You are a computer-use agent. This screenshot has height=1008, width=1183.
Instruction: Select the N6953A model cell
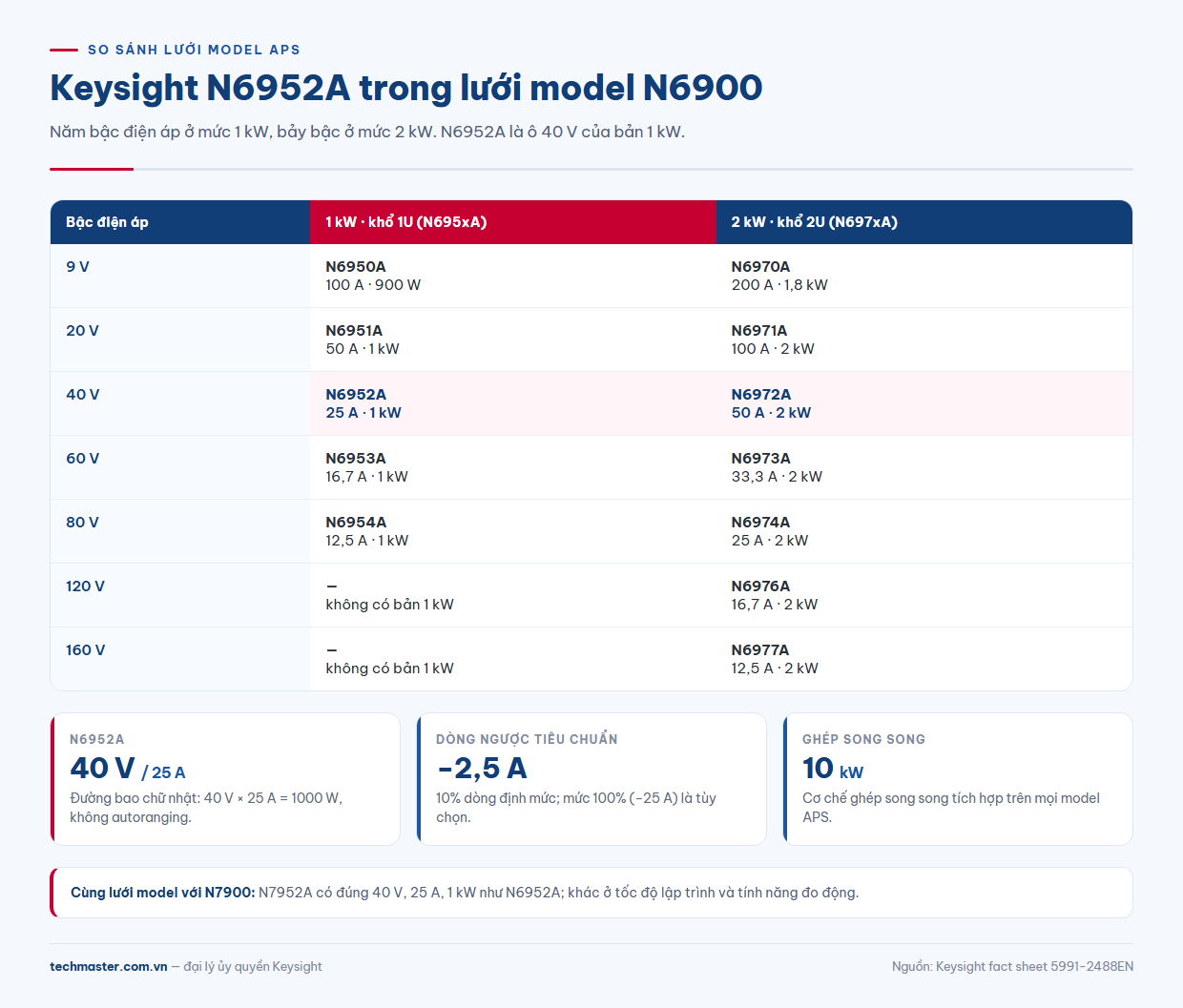pyautogui.click(x=513, y=467)
